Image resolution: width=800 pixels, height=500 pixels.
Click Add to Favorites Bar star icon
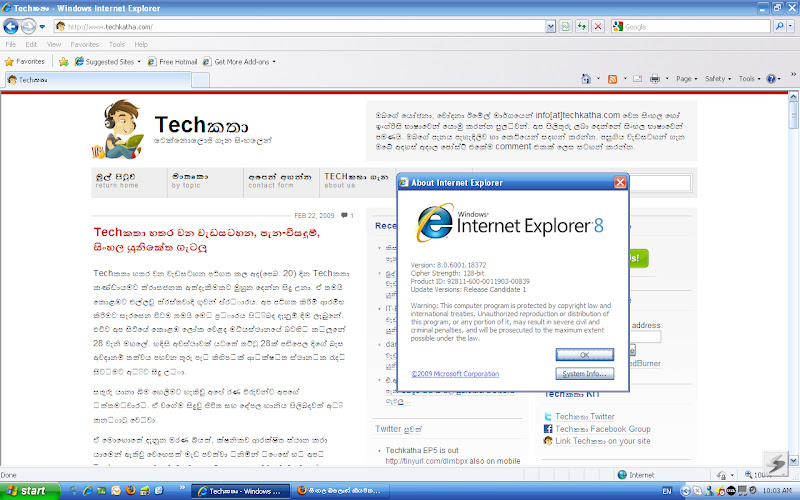63,62
